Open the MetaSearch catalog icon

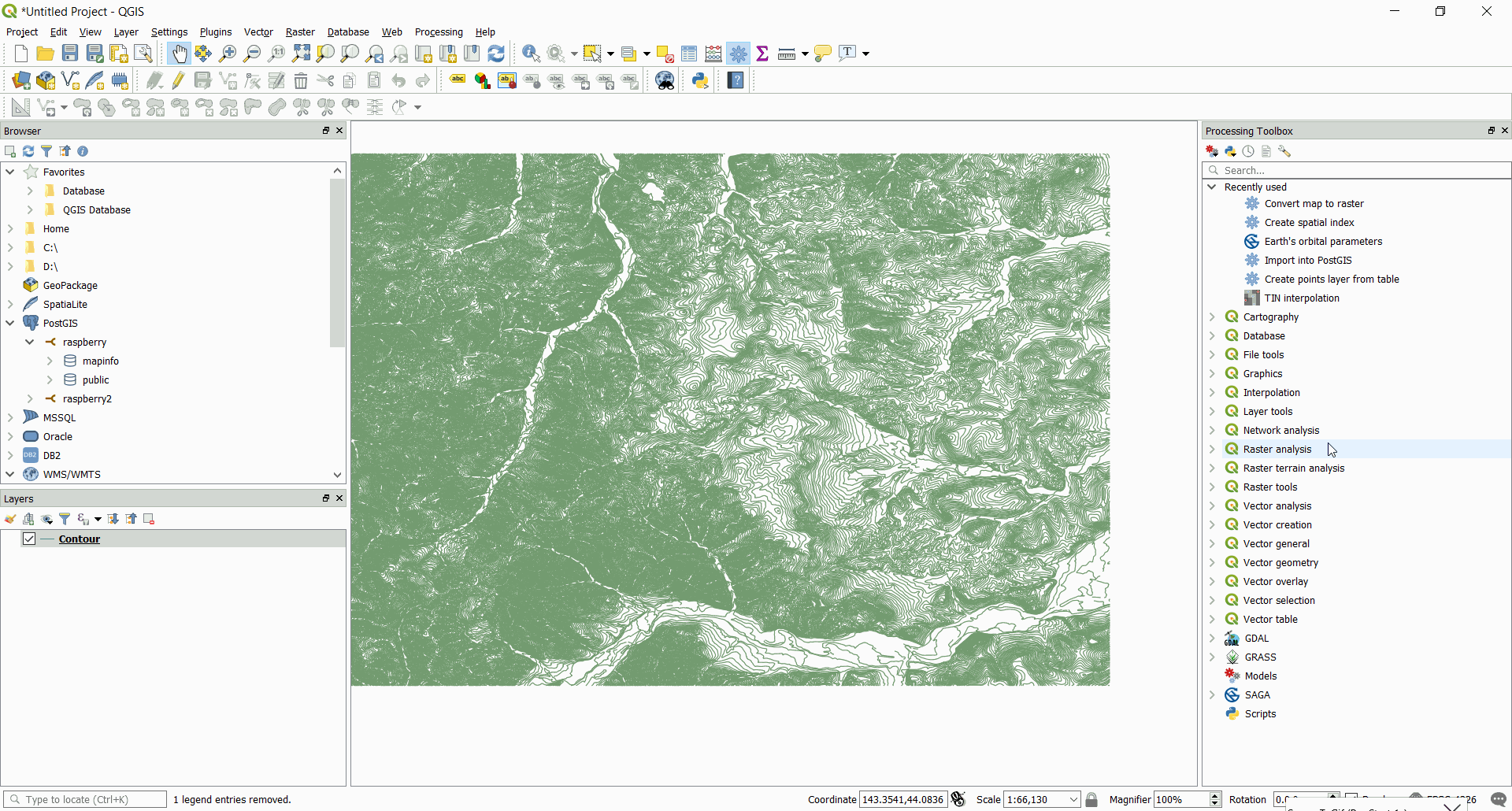[x=665, y=80]
